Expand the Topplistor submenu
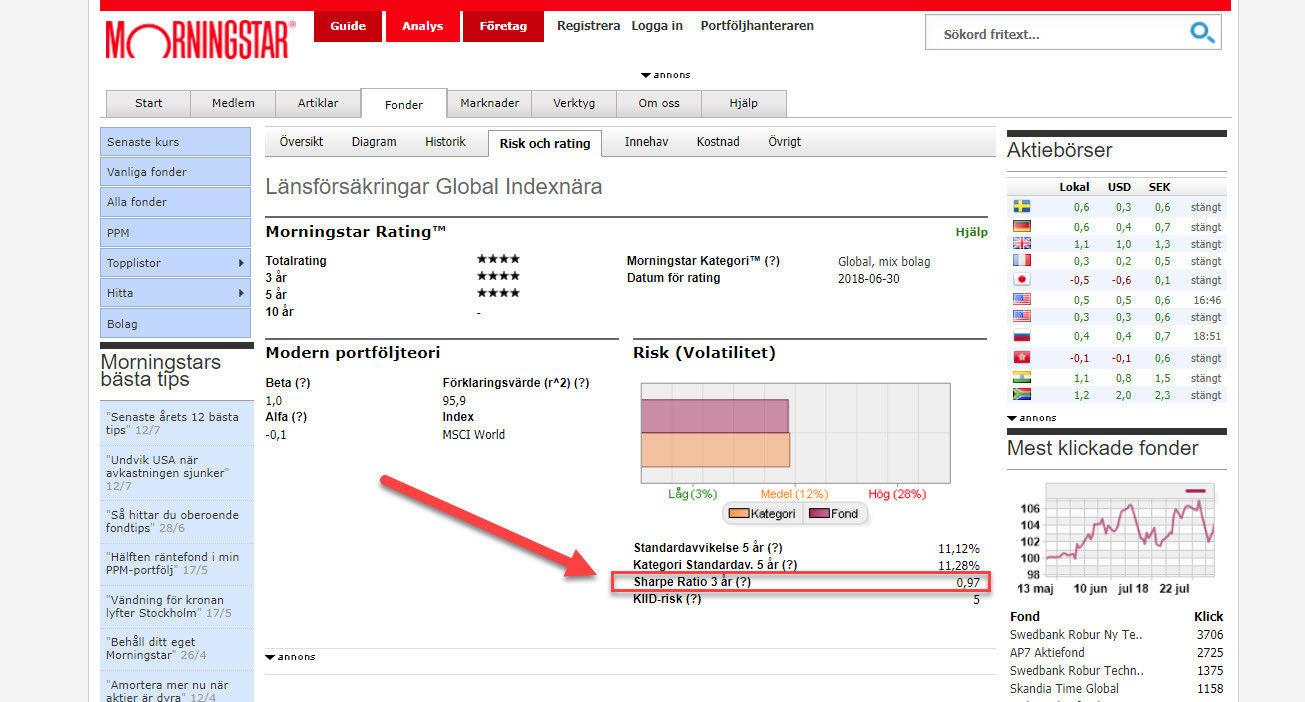Screen dimensions: 1305x702 coord(241,263)
